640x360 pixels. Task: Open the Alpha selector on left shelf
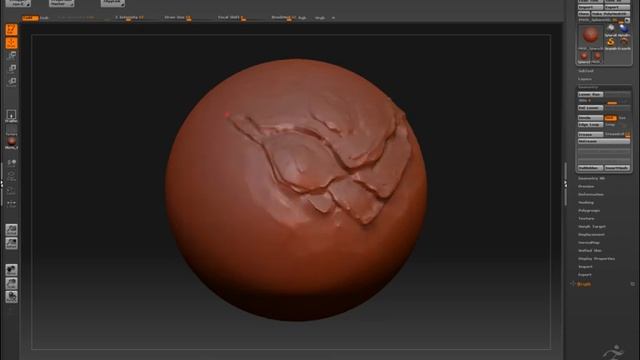(x=11, y=116)
